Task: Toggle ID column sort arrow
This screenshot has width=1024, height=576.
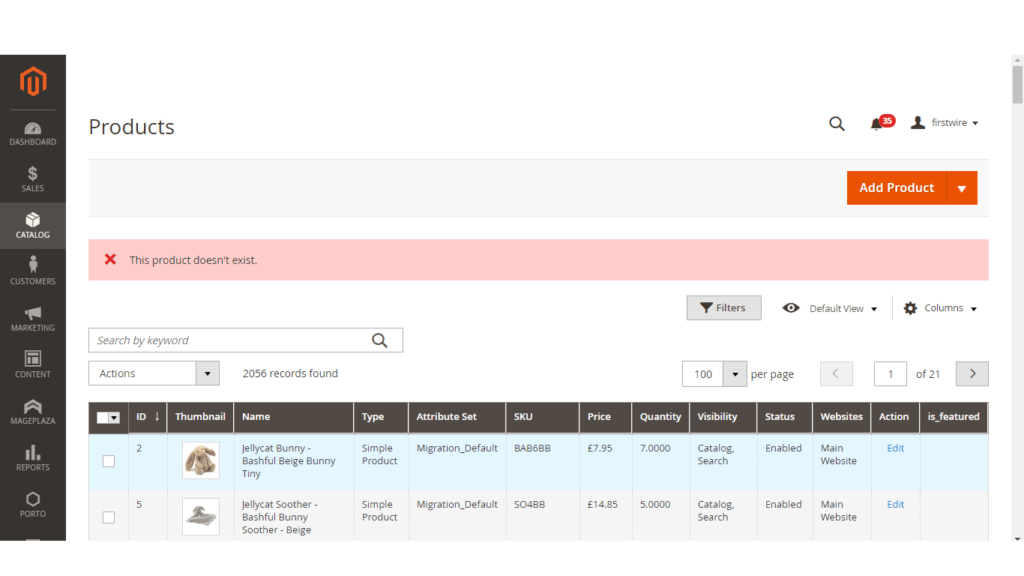Action: (x=157, y=416)
